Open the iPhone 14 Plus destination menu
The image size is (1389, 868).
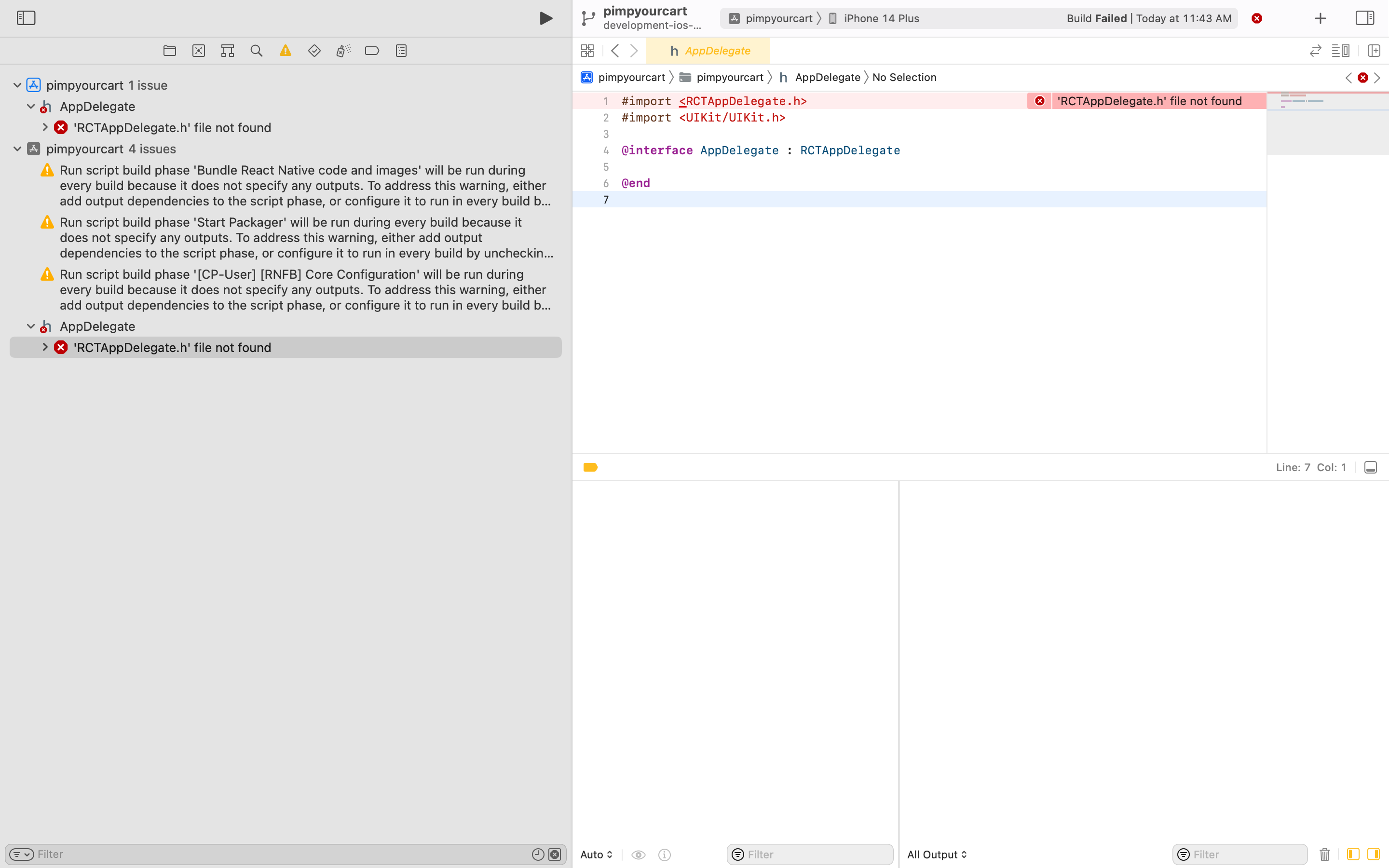881,18
